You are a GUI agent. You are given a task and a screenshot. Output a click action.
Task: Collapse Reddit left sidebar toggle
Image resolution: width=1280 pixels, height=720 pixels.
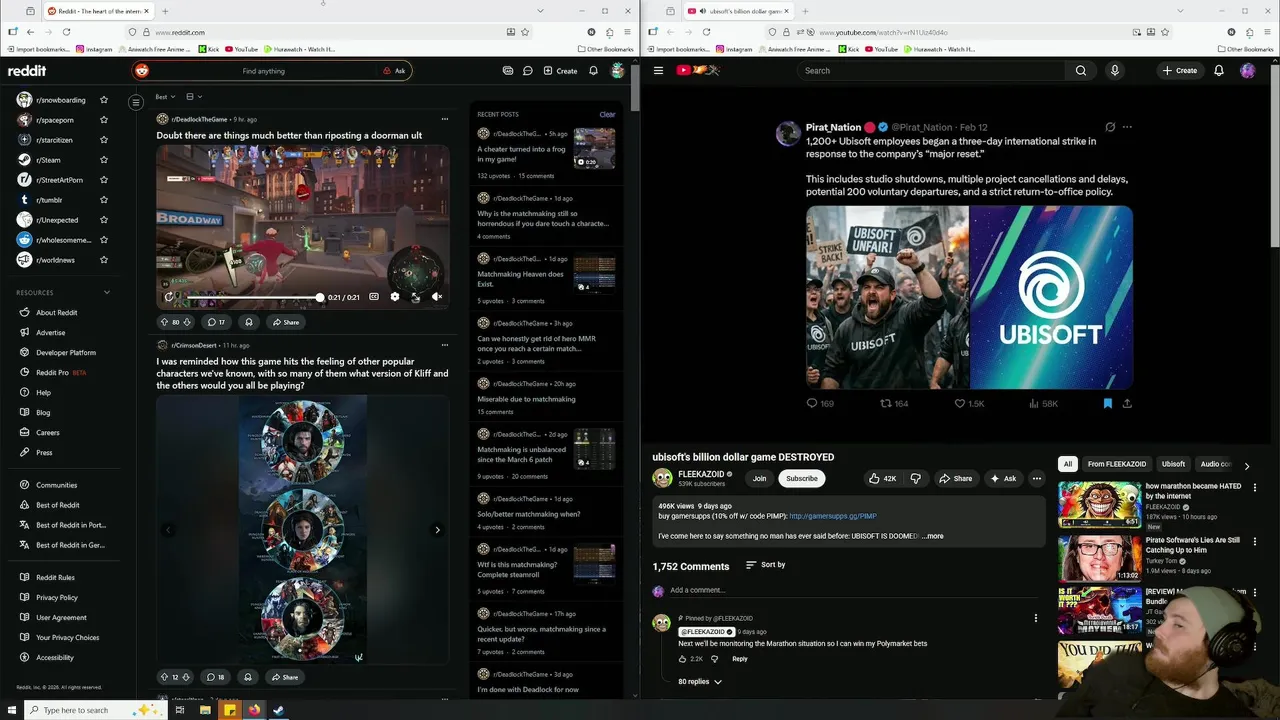coord(136,102)
